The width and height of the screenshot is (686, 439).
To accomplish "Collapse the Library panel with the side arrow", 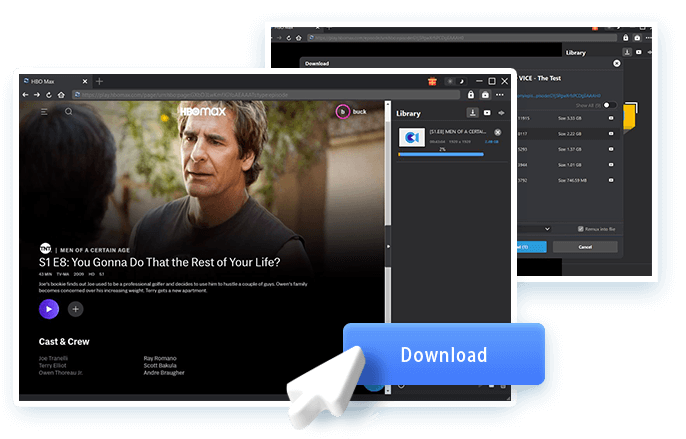I will (x=388, y=246).
